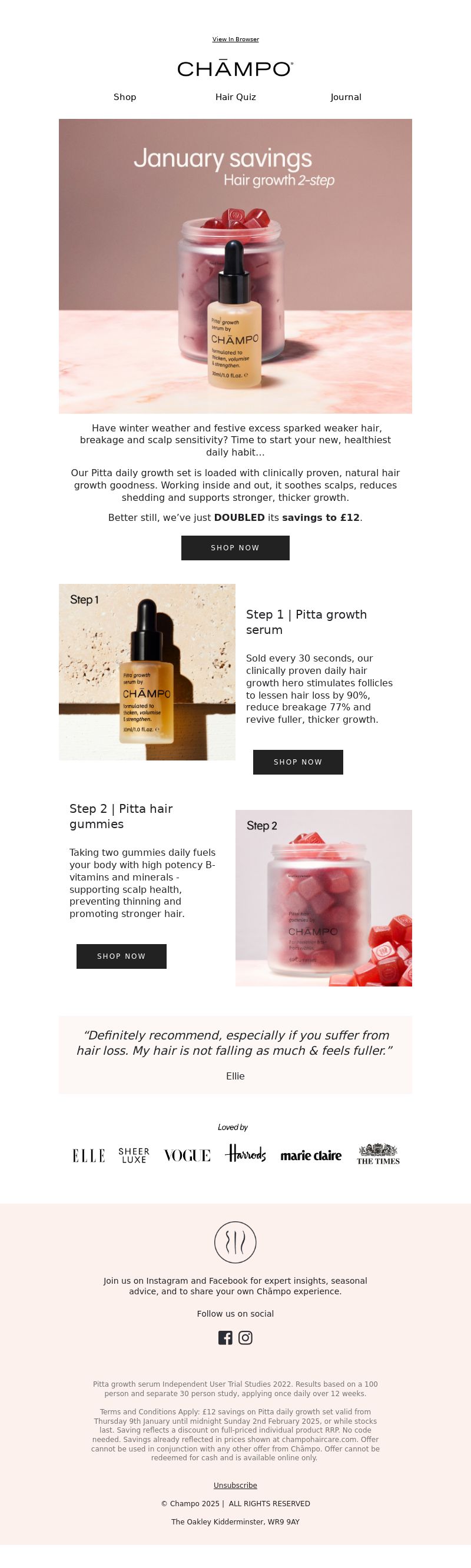This screenshot has width=471, height=1568.
Task: Click the View In Browser link
Action: pos(235,39)
